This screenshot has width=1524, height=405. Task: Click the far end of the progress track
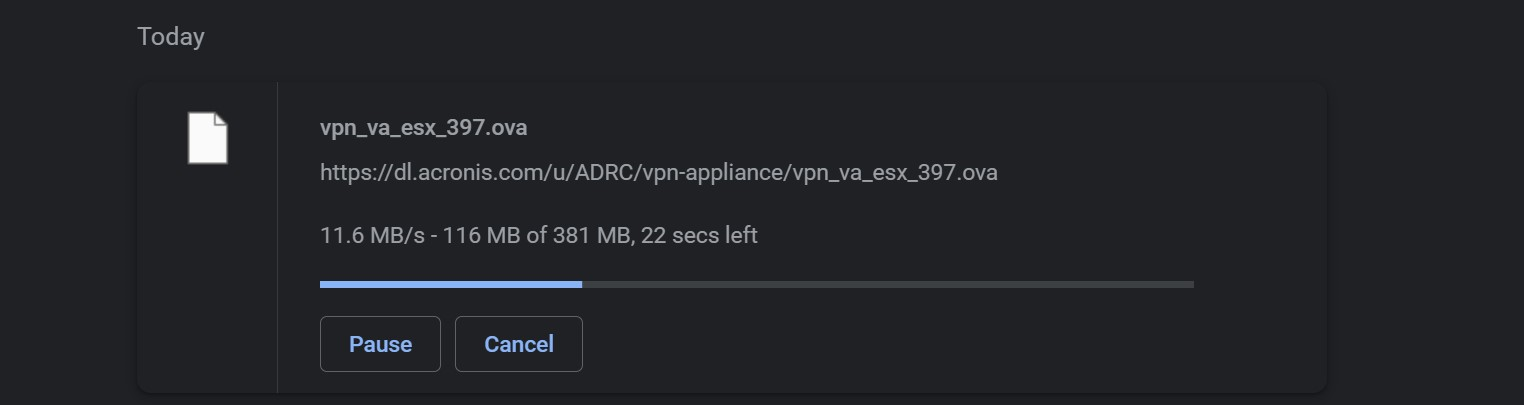click(x=1189, y=284)
